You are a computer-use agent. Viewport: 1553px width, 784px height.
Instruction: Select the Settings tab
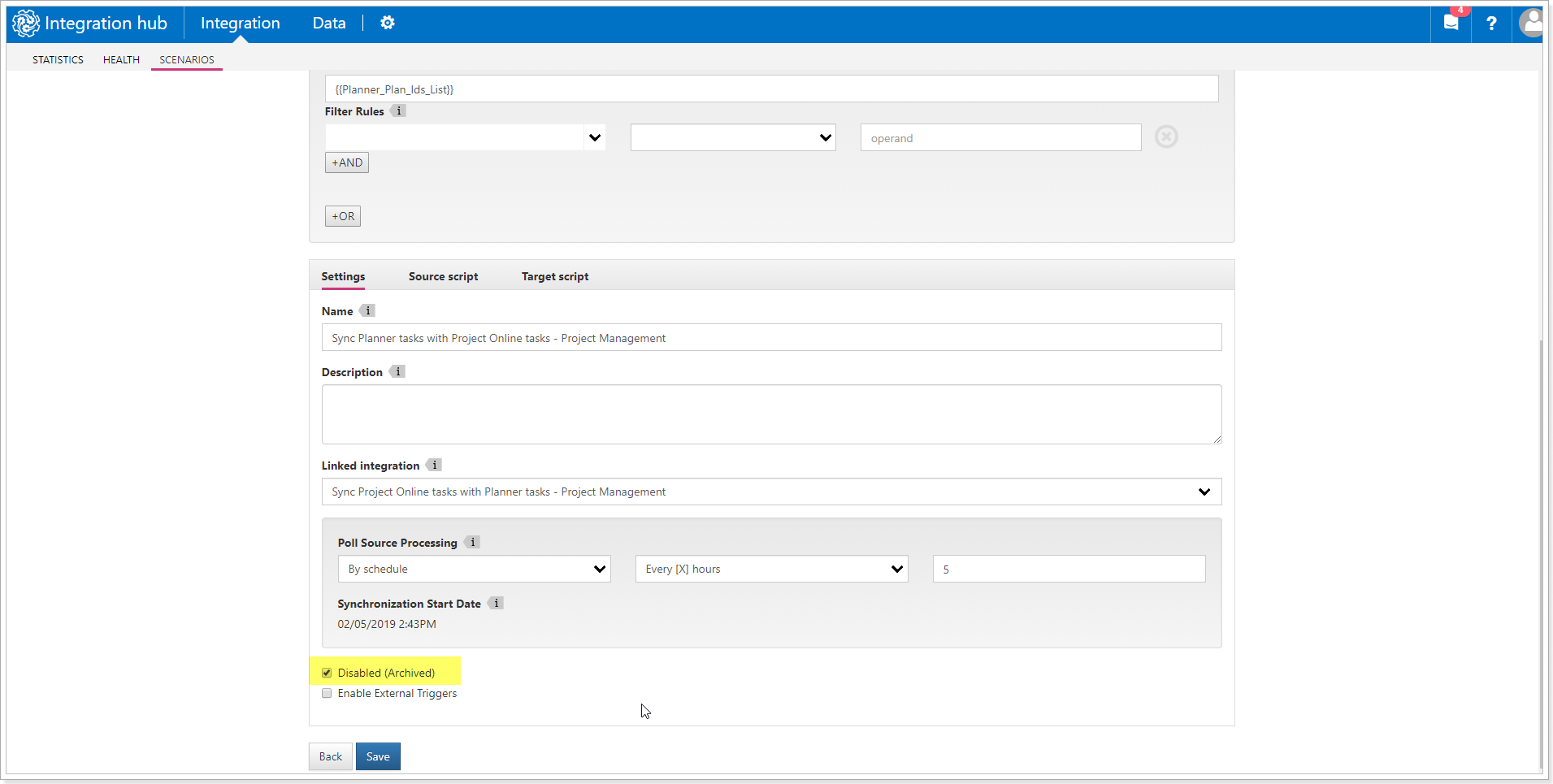[343, 276]
